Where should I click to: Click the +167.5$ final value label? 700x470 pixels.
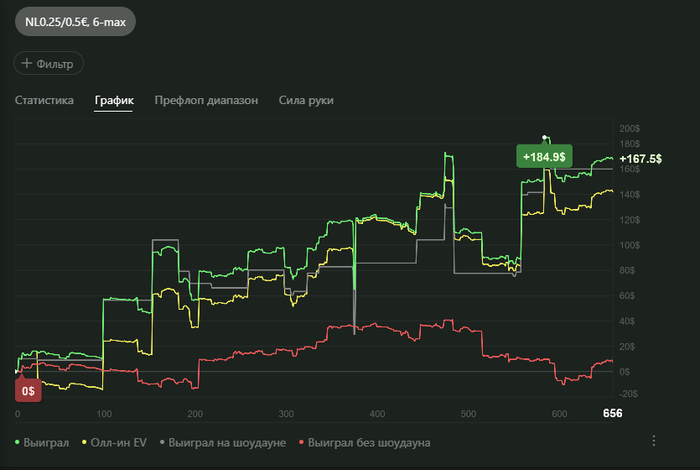(x=641, y=159)
